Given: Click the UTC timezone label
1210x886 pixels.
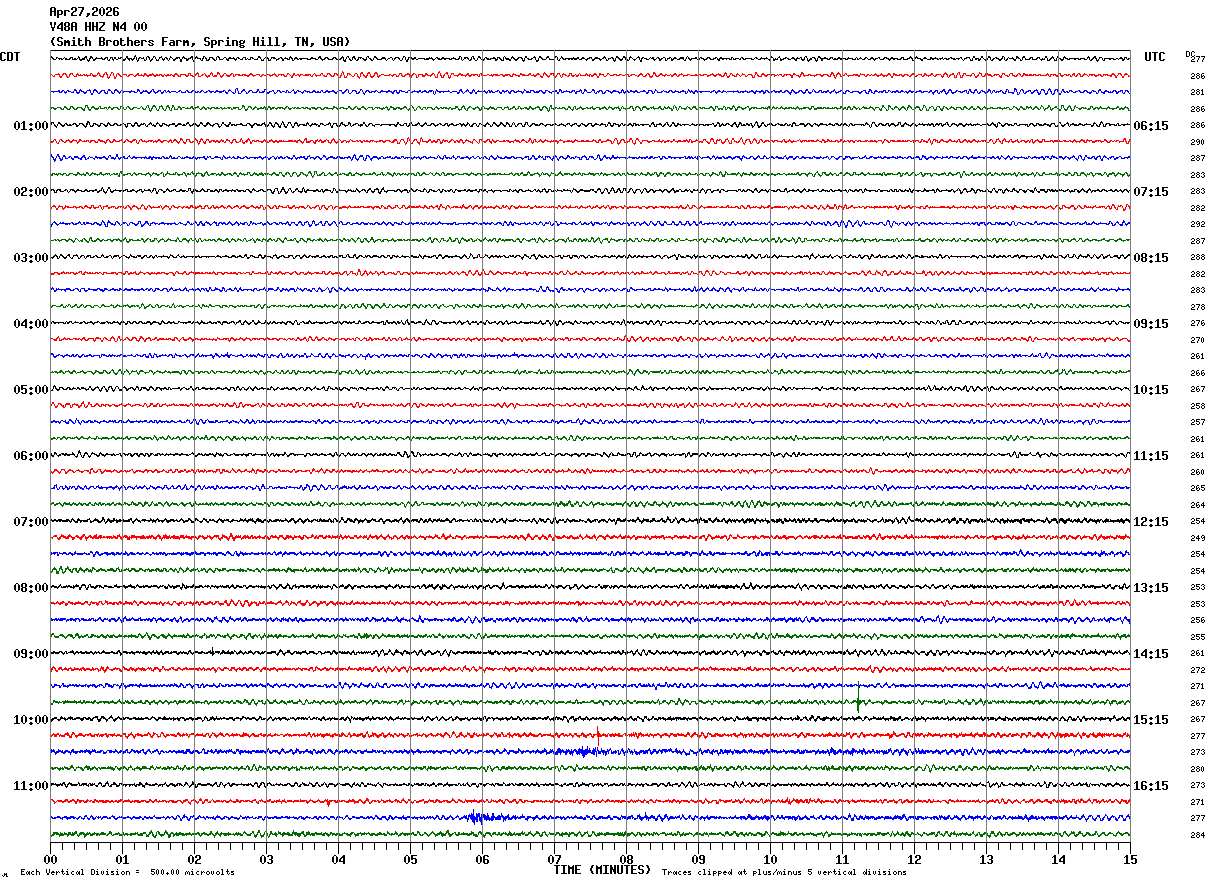Looking at the screenshot, I should 1155,57.
